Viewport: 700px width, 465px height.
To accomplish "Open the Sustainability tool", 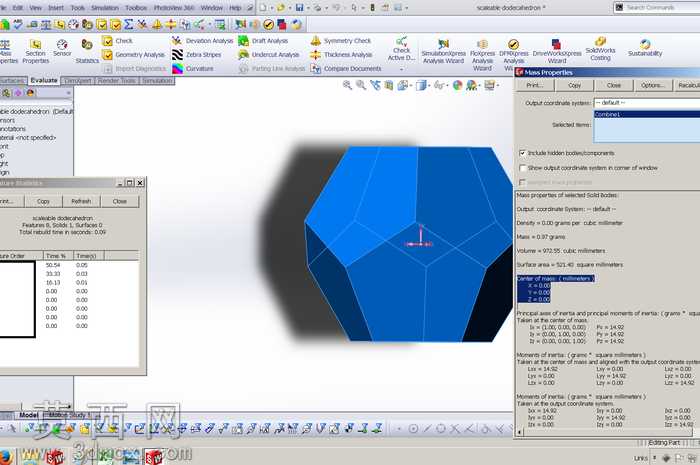I will coord(645,48).
